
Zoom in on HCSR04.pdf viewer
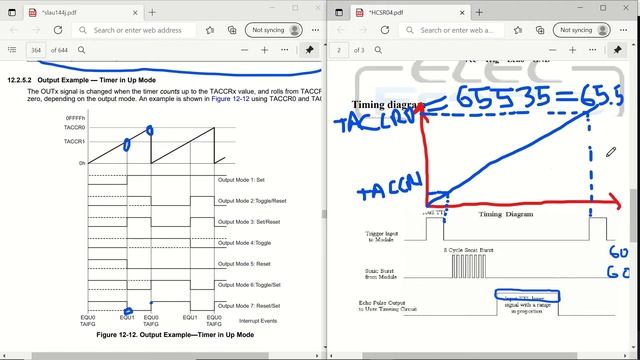(x=572, y=50)
